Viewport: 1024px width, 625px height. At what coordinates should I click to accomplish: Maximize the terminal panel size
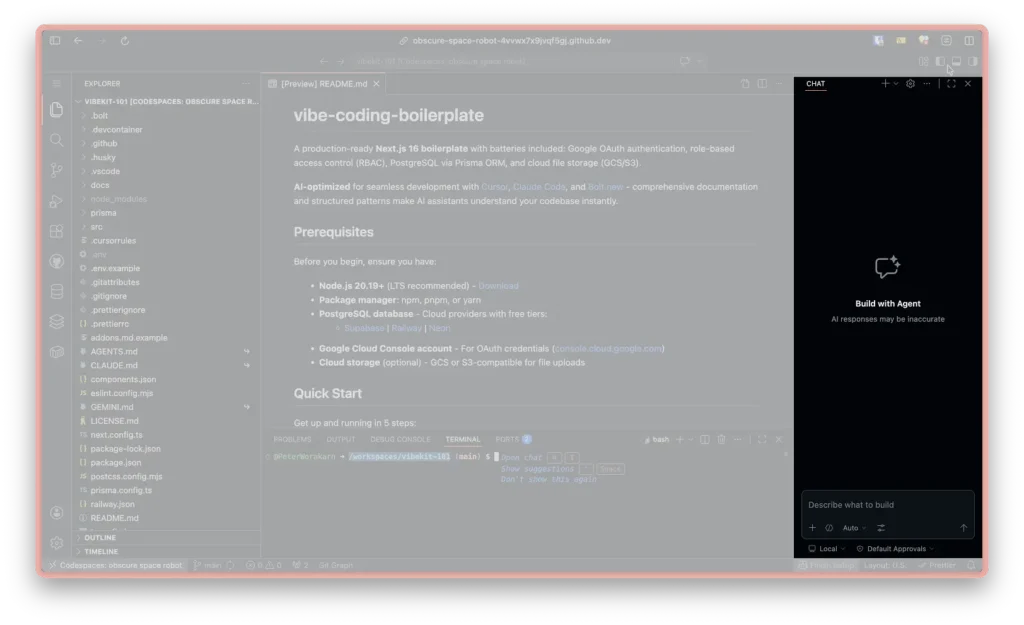point(762,440)
